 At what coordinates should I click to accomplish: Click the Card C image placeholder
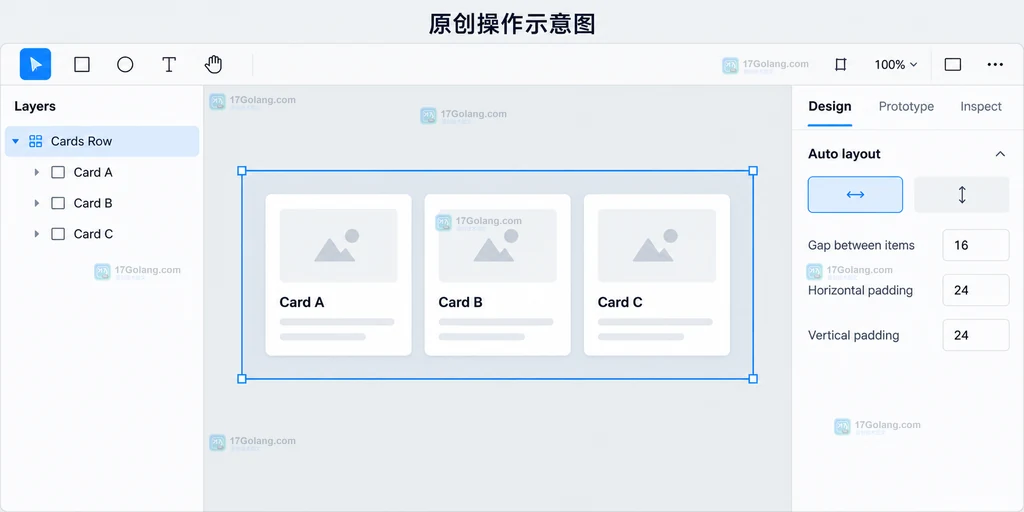[x=657, y=246]
